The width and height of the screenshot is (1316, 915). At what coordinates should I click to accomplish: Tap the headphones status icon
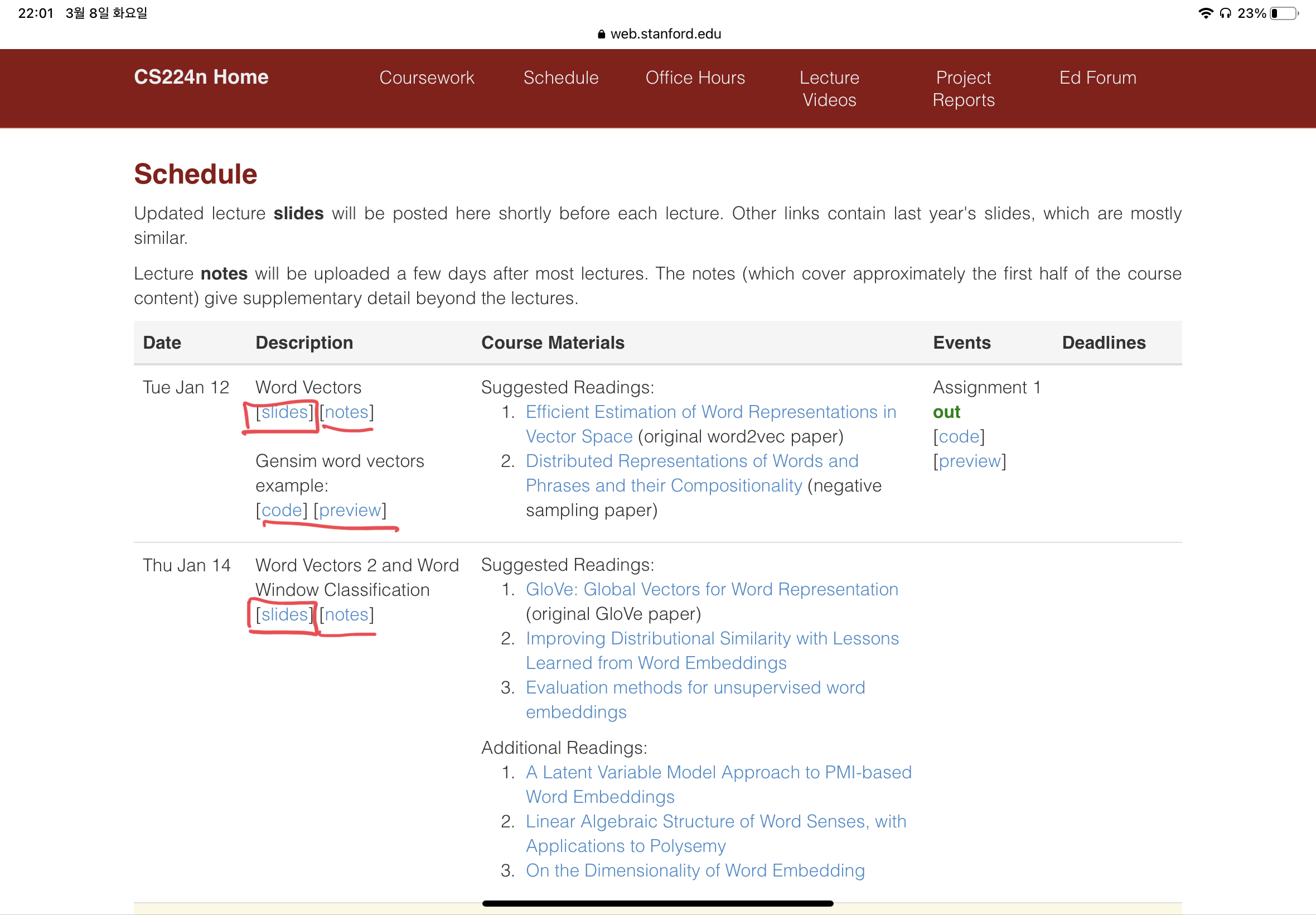pos(1225,13)
